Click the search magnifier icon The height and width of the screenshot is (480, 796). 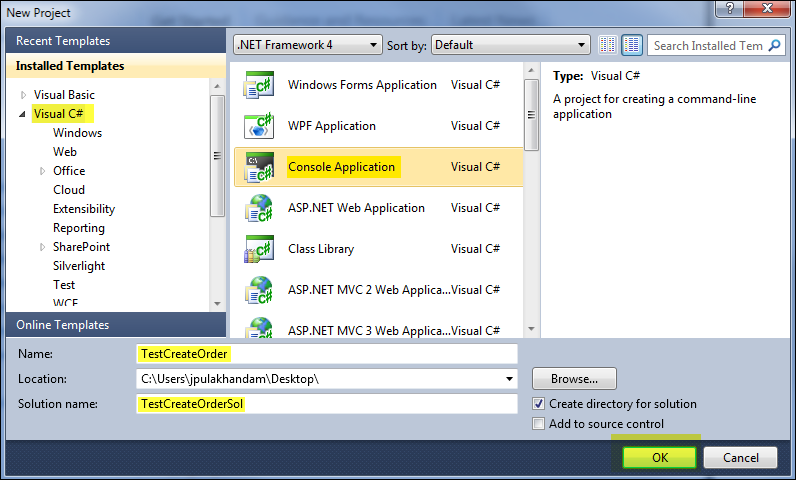775,46
